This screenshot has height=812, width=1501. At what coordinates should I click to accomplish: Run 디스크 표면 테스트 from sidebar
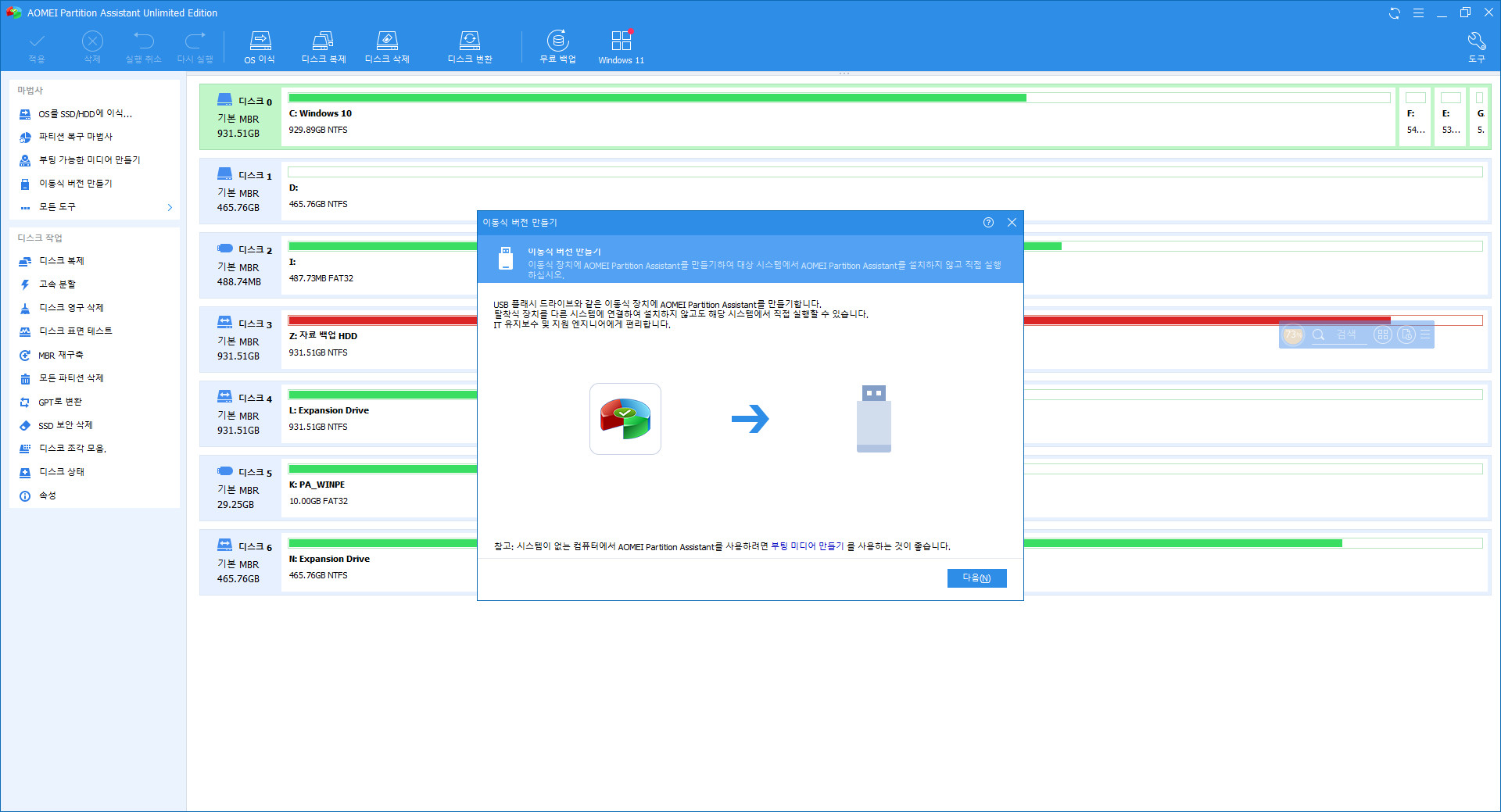75,331
